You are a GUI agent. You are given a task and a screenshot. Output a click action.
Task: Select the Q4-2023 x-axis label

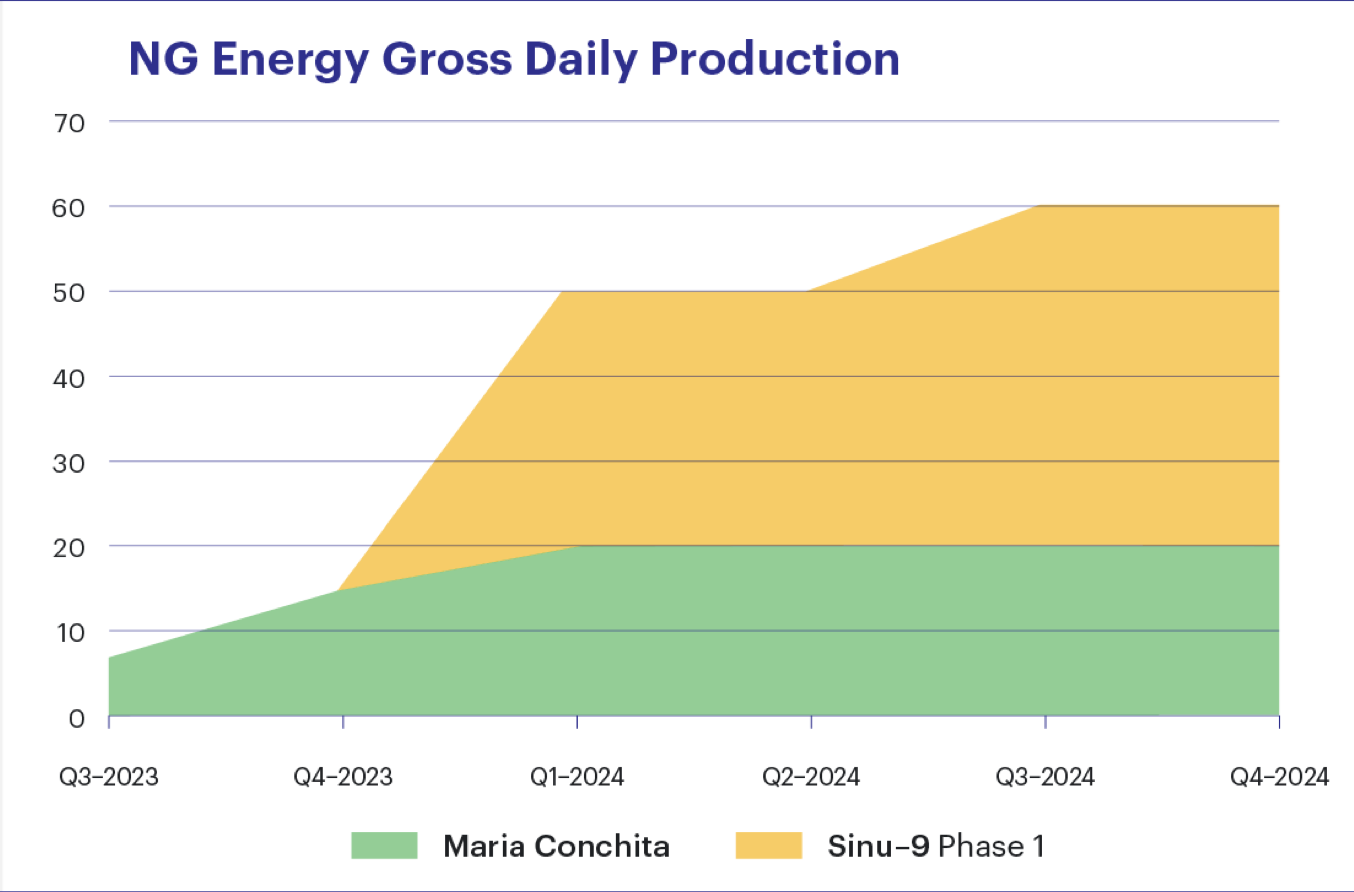tap(343, 777)
